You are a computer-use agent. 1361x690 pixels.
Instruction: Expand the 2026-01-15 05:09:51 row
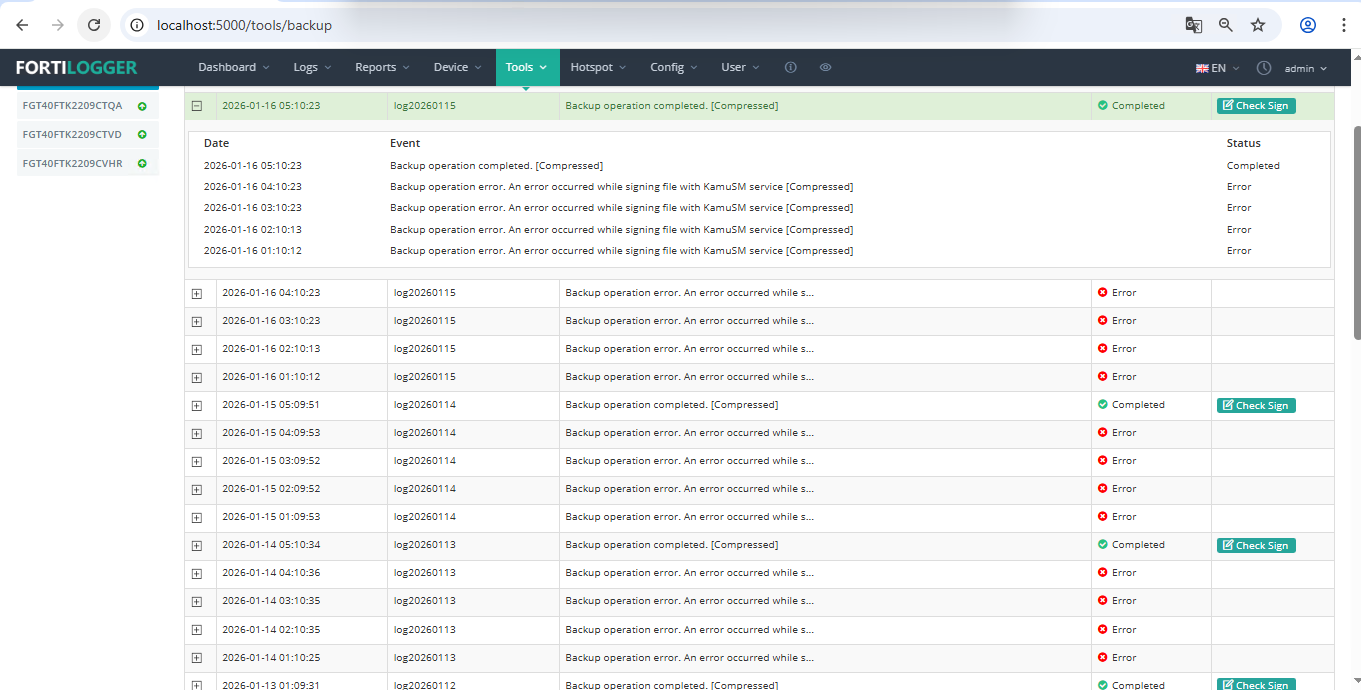[197, 405]
